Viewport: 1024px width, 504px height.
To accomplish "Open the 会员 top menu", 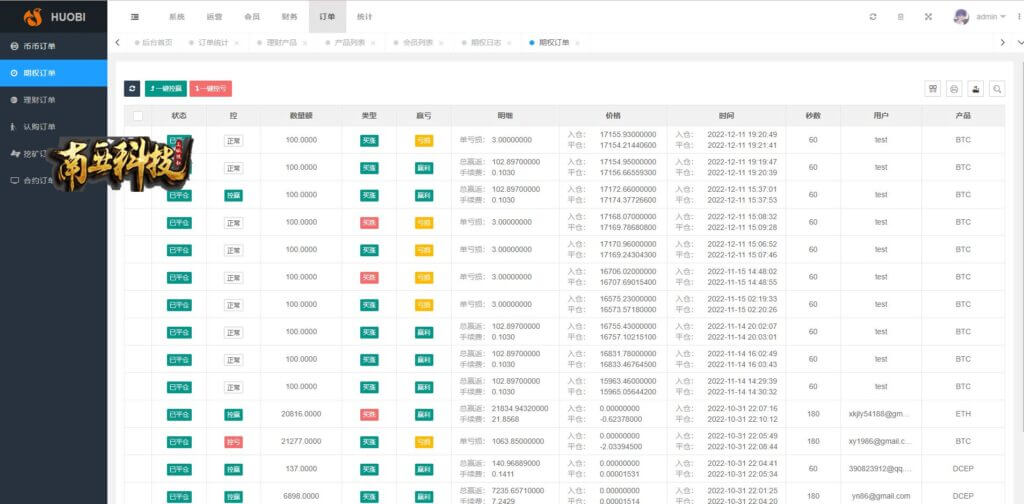I will pyautogui.click(x=251, y=17).
